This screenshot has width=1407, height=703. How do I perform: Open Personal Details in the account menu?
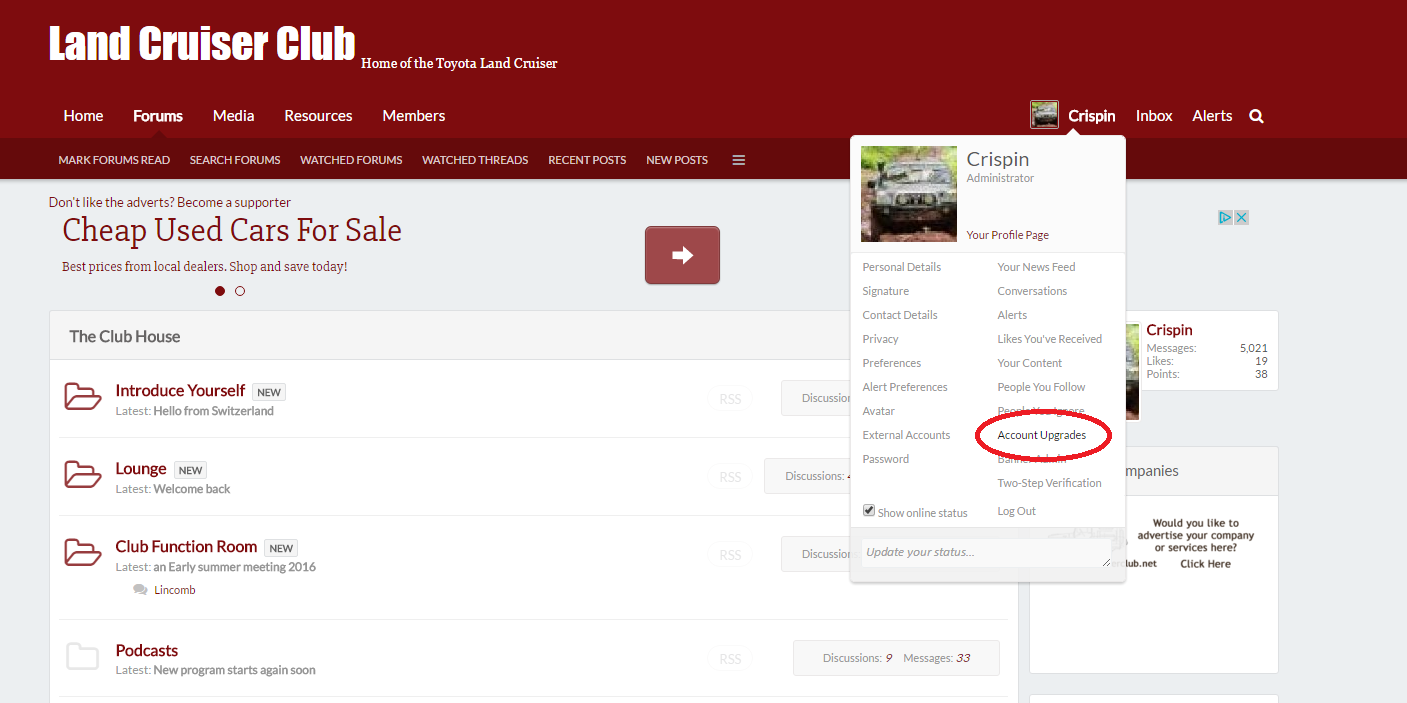point(902,267)
